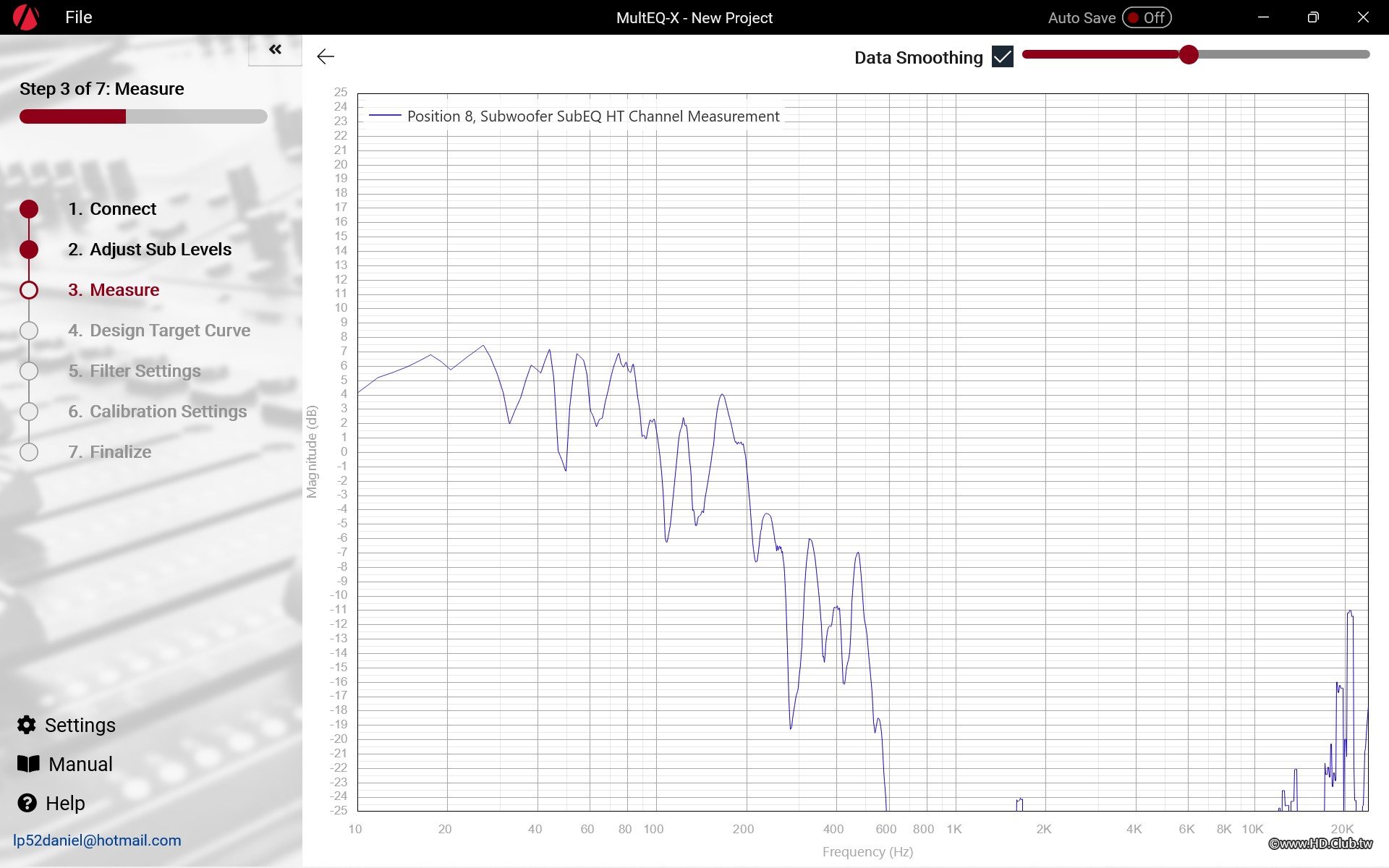1389x868 pixels.
Task: Go back using the left arrow
Action: (326, 56)
